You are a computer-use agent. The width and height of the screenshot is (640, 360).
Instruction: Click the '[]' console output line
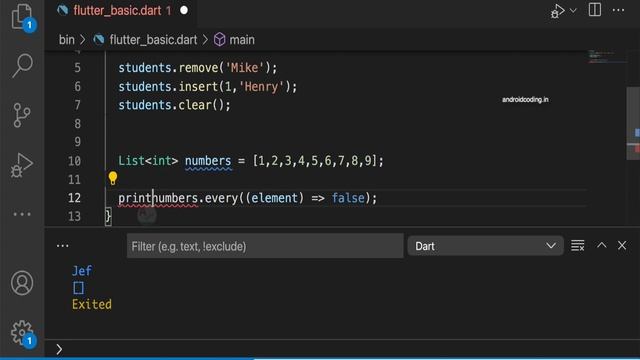pyautogui.click(x=78, y=288)
